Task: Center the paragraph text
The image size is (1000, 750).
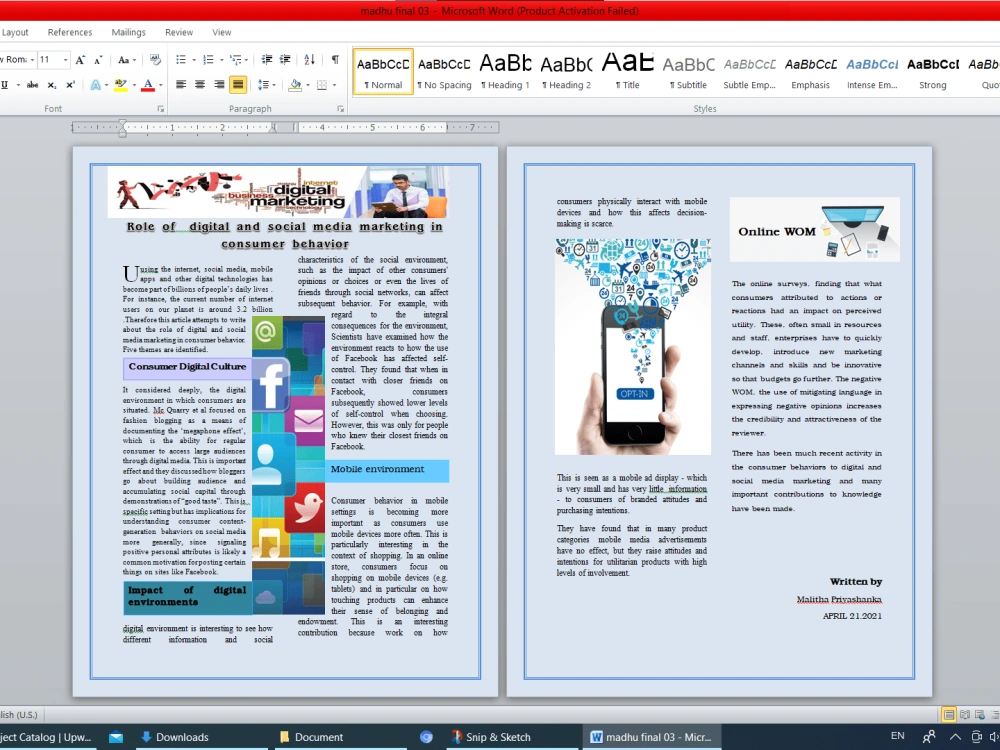Action: (x=200, y=85)
